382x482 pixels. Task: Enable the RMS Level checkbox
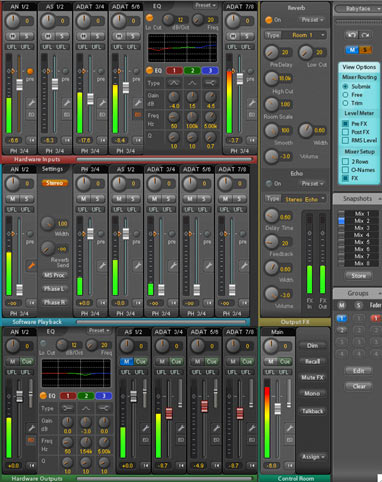tap(345, 141)
